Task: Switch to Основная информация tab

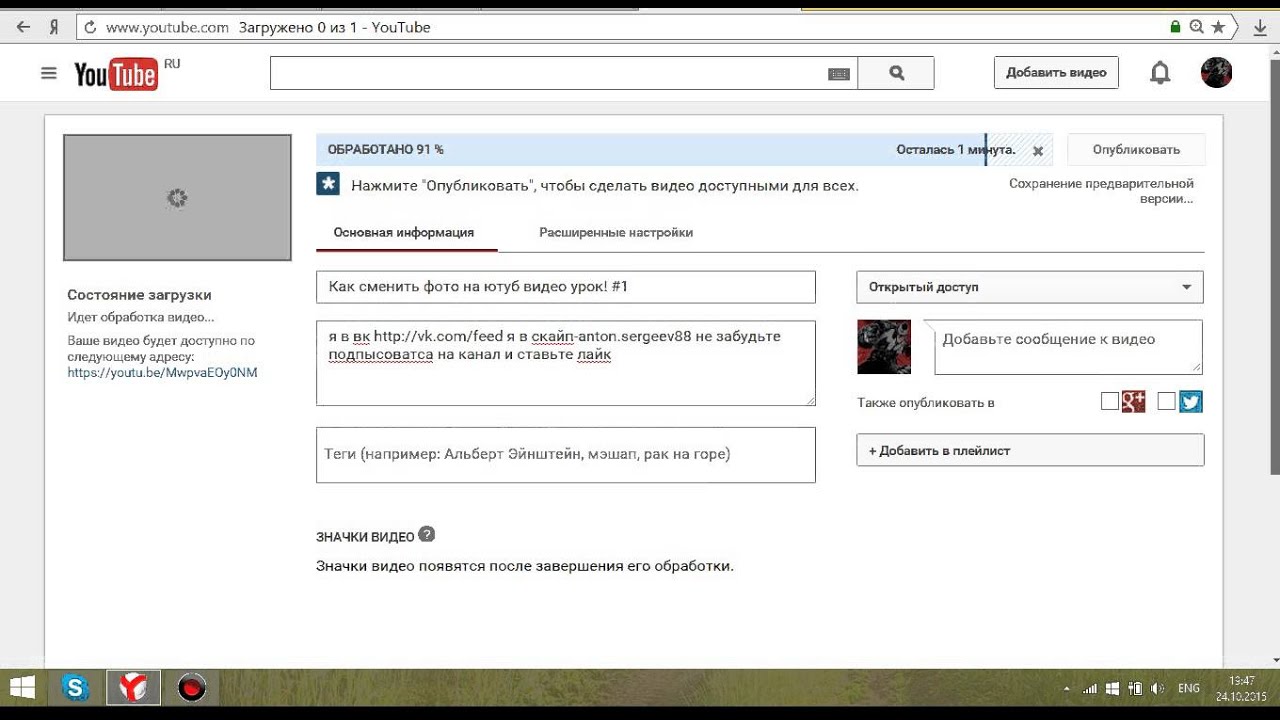Action: point(404,232)
